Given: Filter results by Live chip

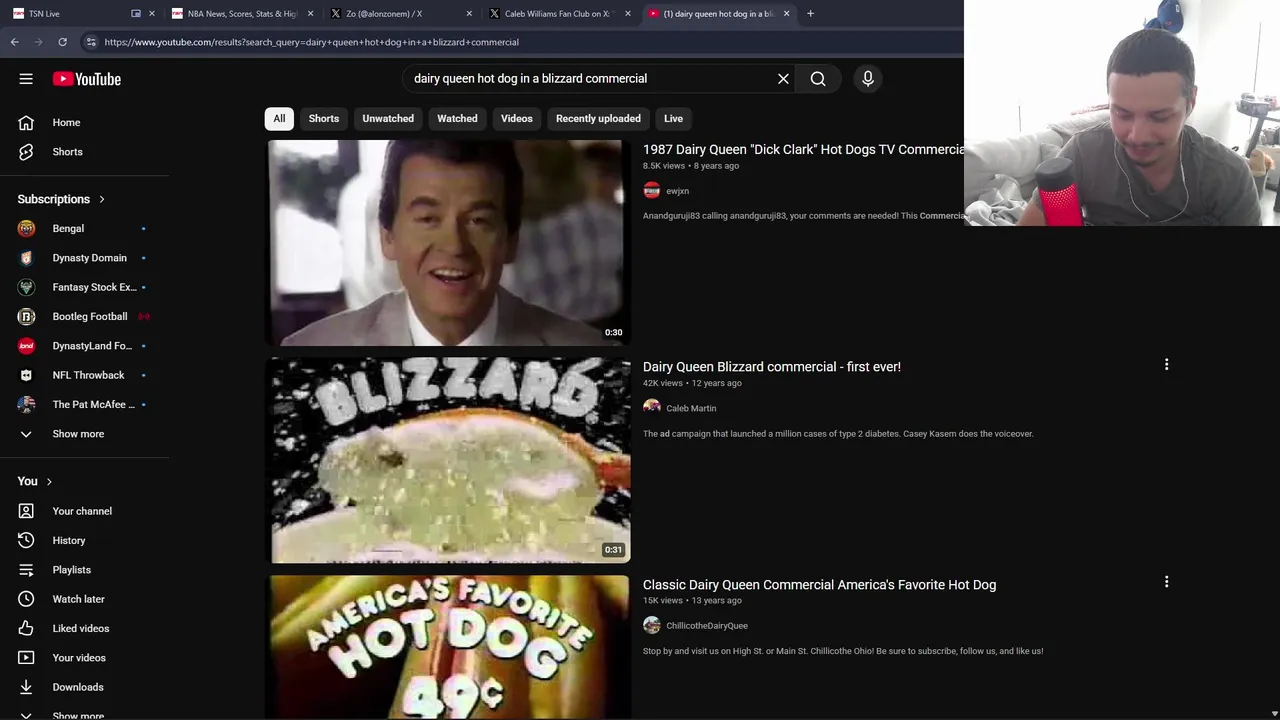Looking at the screenshot, I should tap(673, 118).
